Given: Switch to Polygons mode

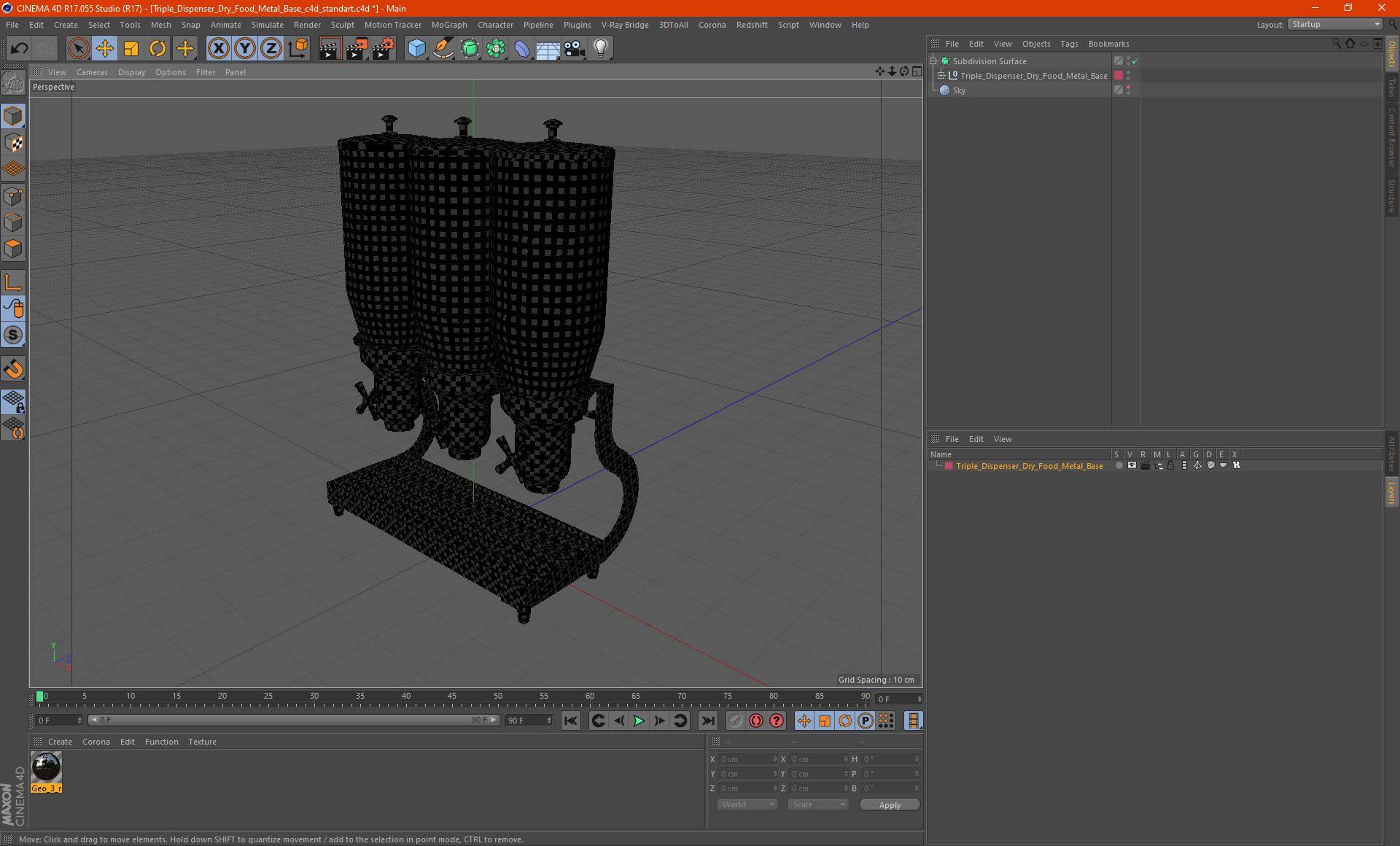Looking at the screenshot, I should point(13,249).
